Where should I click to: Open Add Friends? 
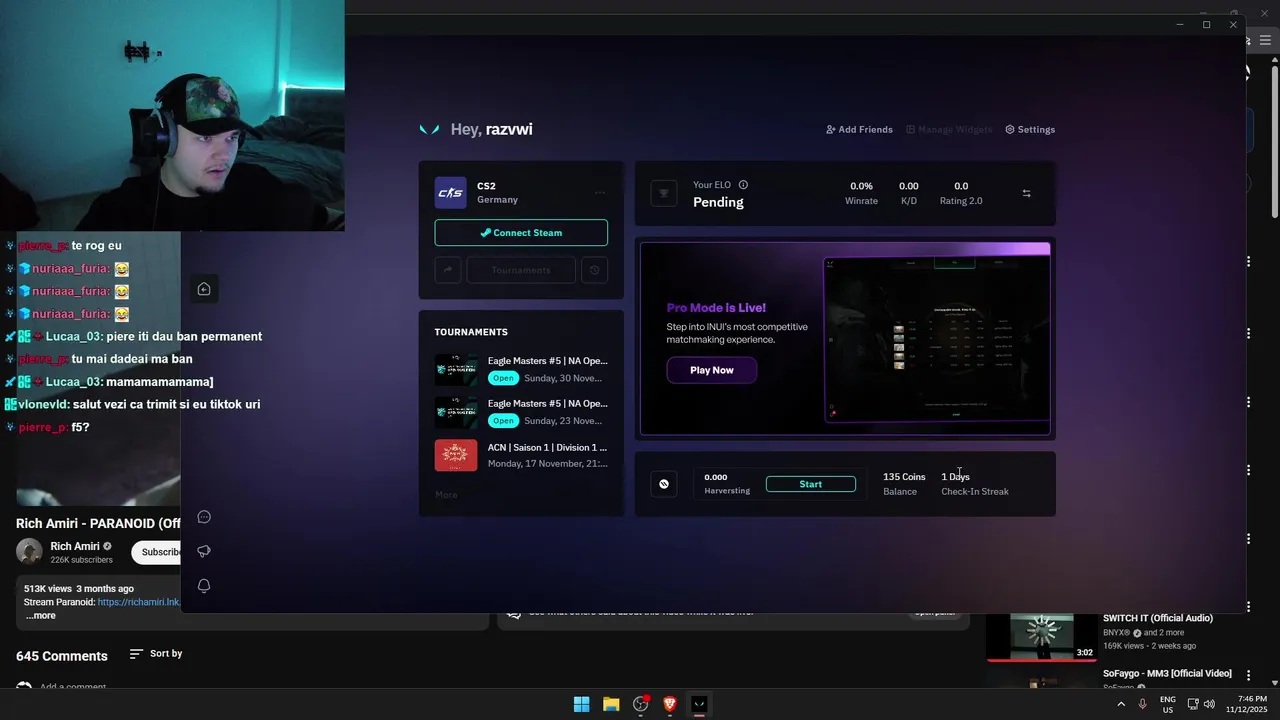(859, 129)
